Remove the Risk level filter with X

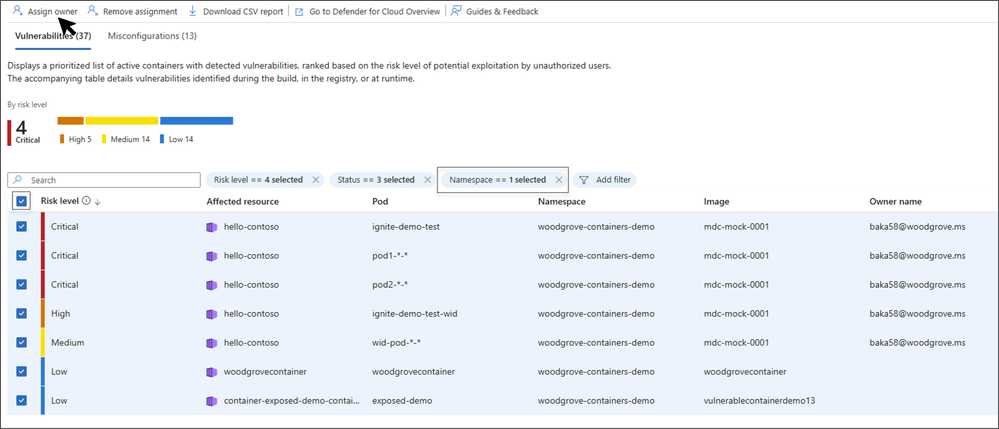coord(315,180)
